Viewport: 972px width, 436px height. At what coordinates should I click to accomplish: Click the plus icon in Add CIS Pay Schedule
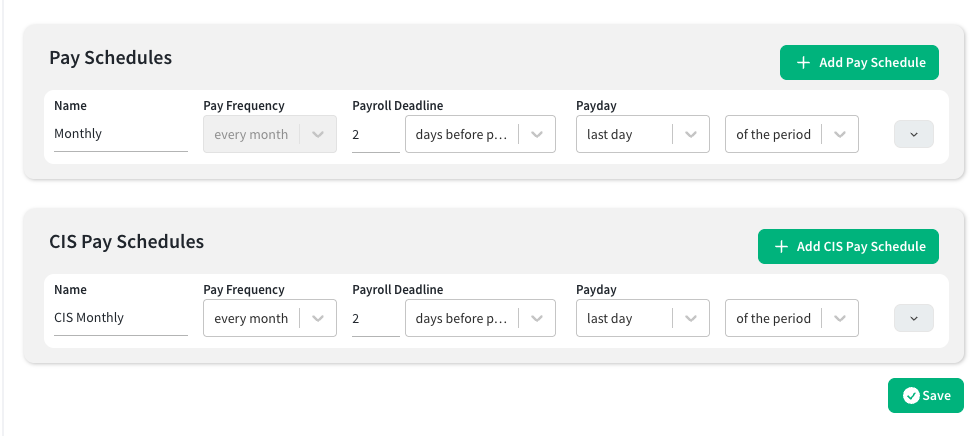(x=781, y=247)
